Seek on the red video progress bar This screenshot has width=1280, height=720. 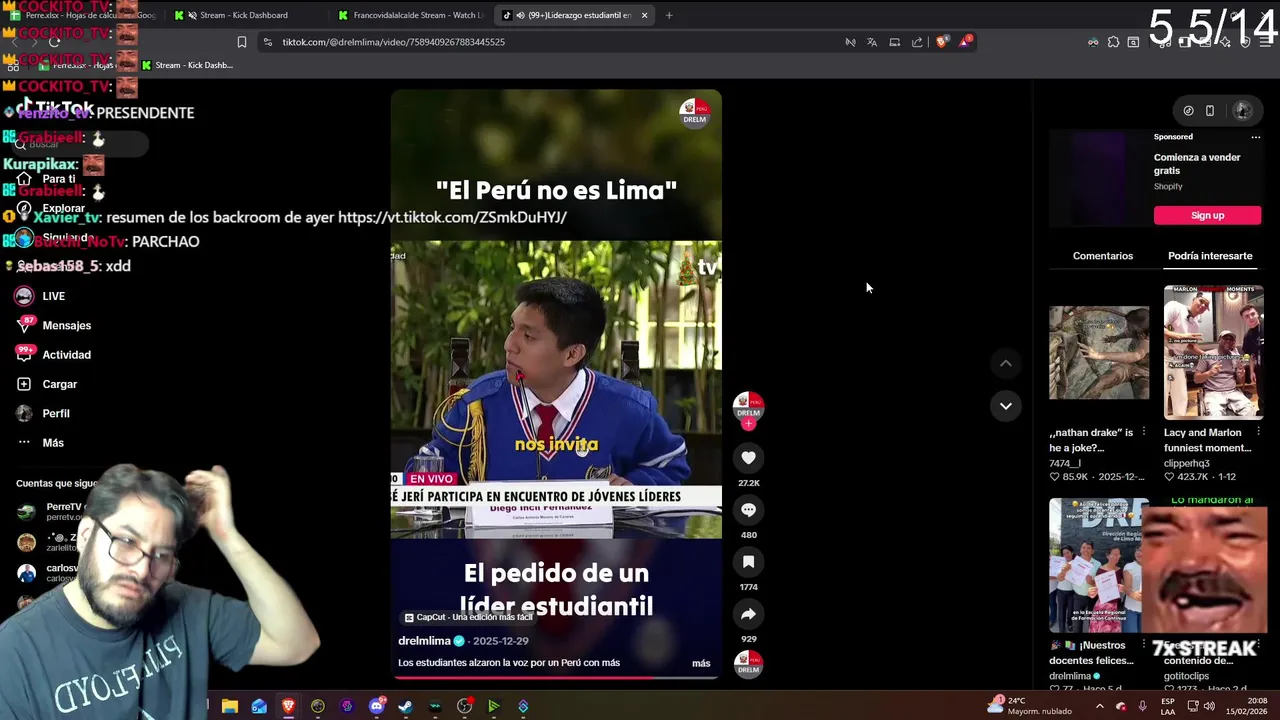pos(555,678)
